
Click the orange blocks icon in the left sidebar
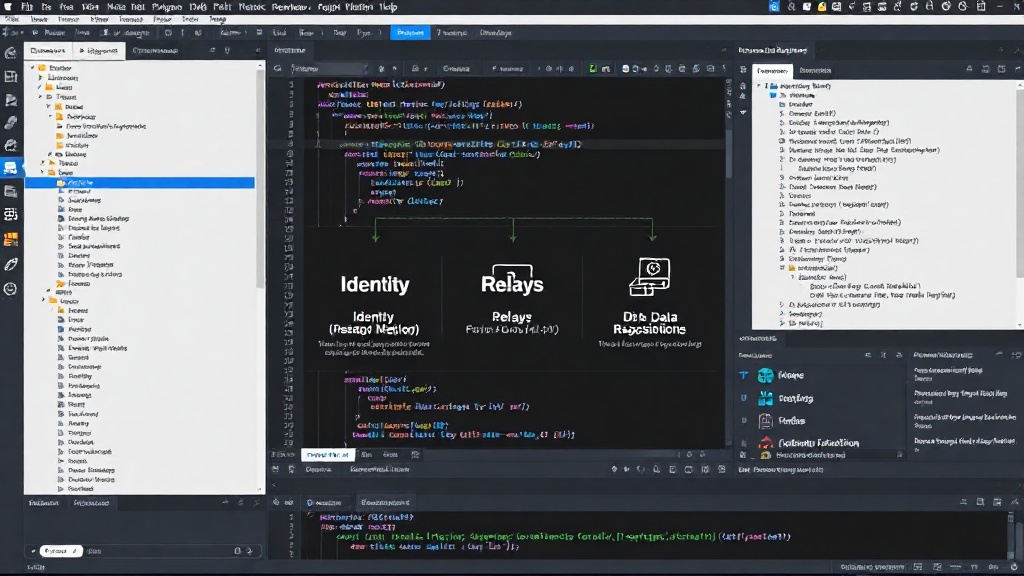click(10, 240)
